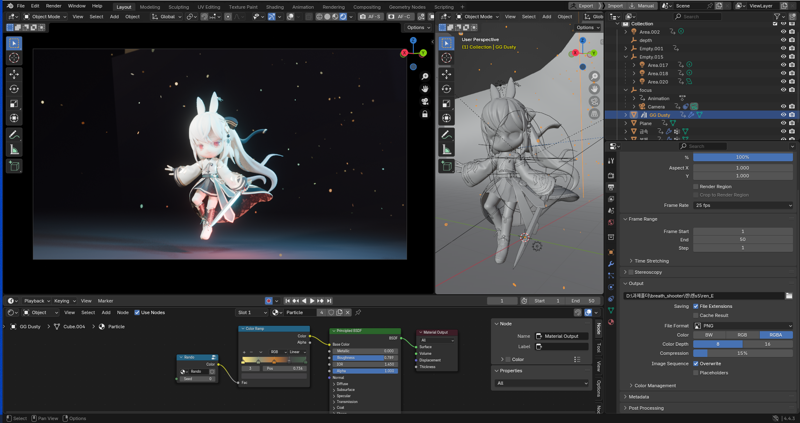Select the Rotate tool in right viewport
This screenshot has height=423, width=800.
(446, 89)
